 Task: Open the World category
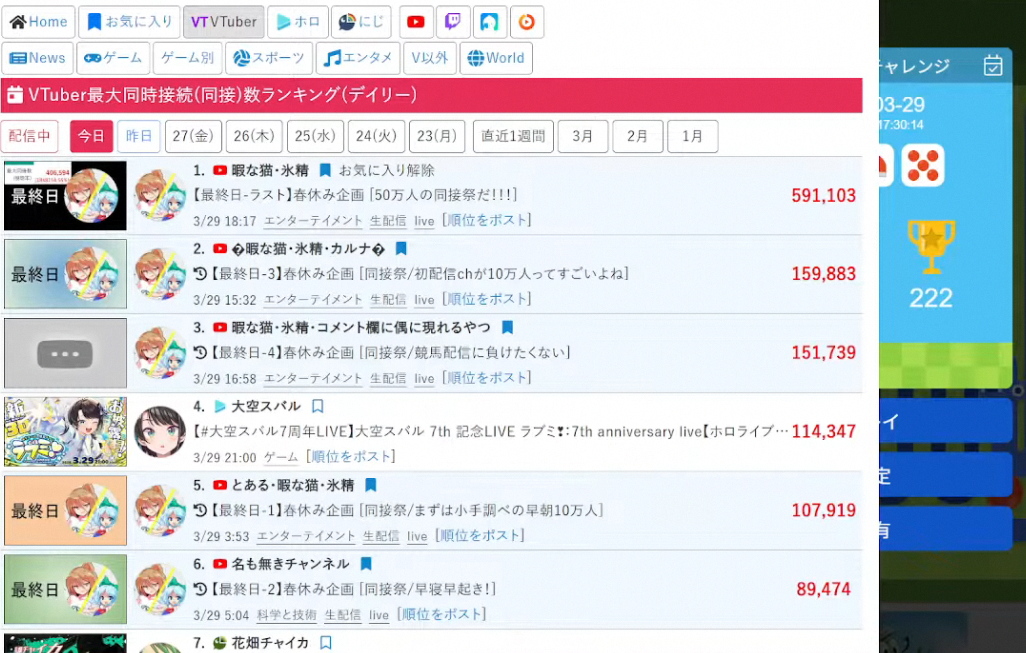point(496,58)
